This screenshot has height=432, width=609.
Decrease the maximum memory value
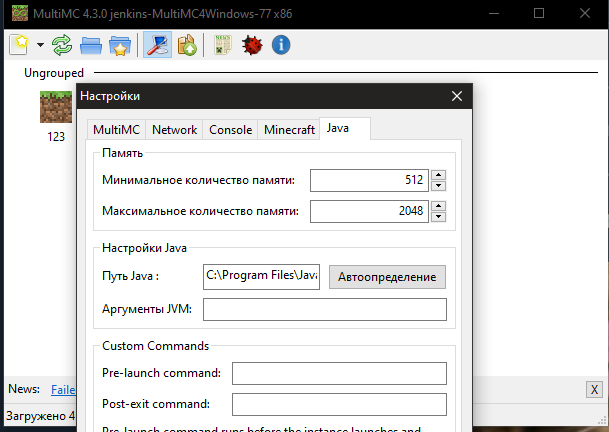coord(438,217)
